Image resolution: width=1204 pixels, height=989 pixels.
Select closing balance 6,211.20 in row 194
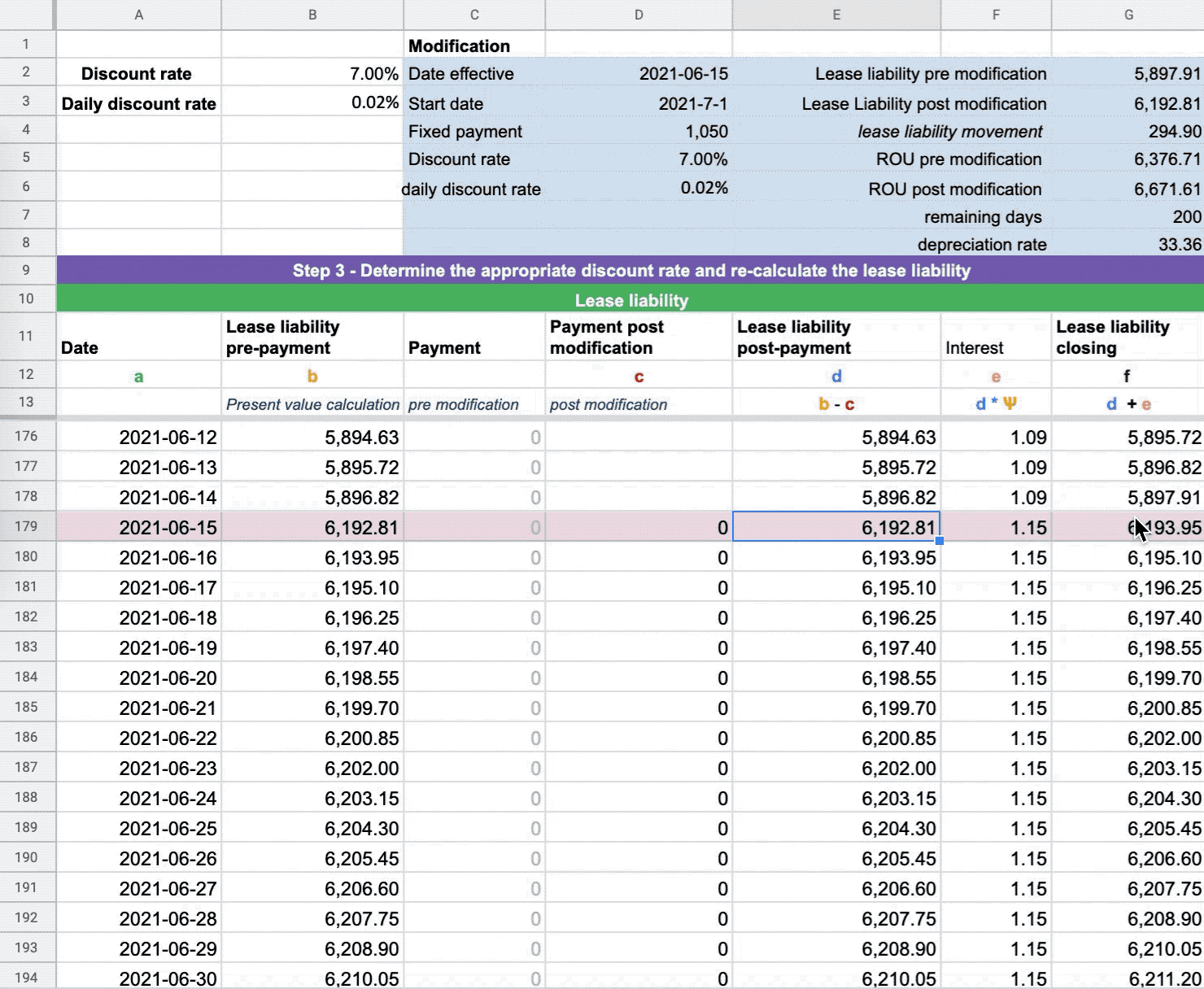click(x=1128, y=977)
